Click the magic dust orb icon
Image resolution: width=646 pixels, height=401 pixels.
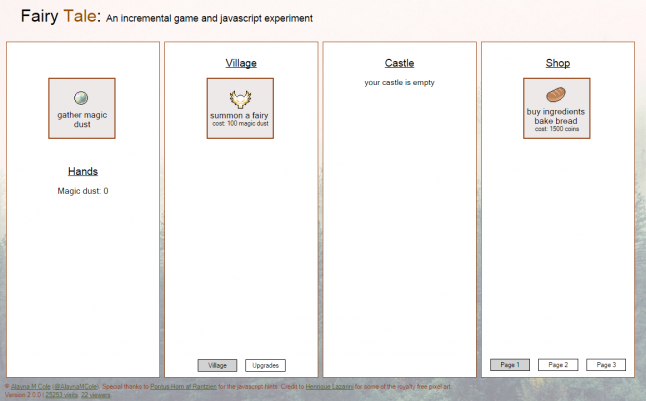82,97
